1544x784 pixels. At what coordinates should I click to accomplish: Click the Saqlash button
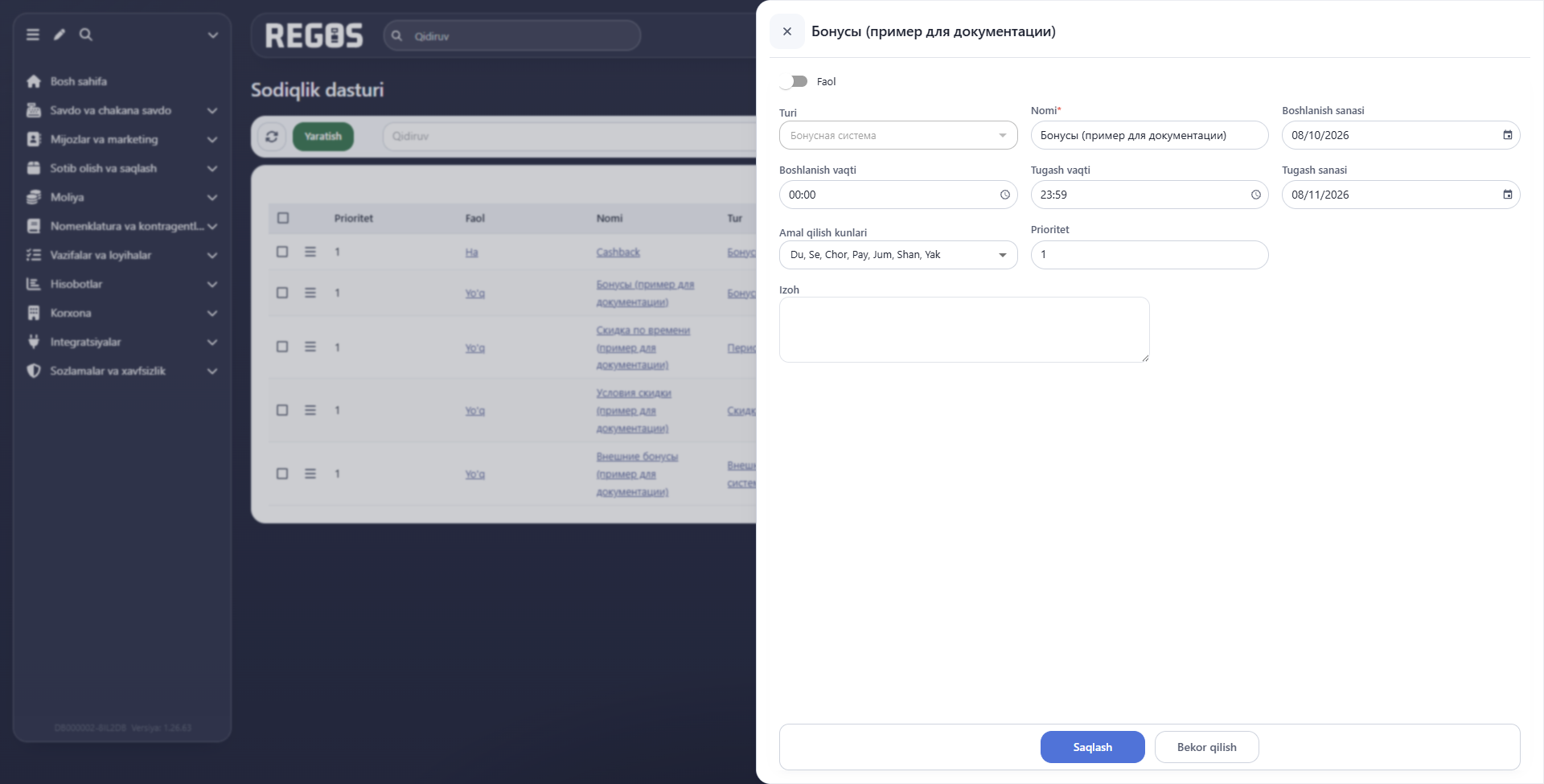coord(1092,747)
